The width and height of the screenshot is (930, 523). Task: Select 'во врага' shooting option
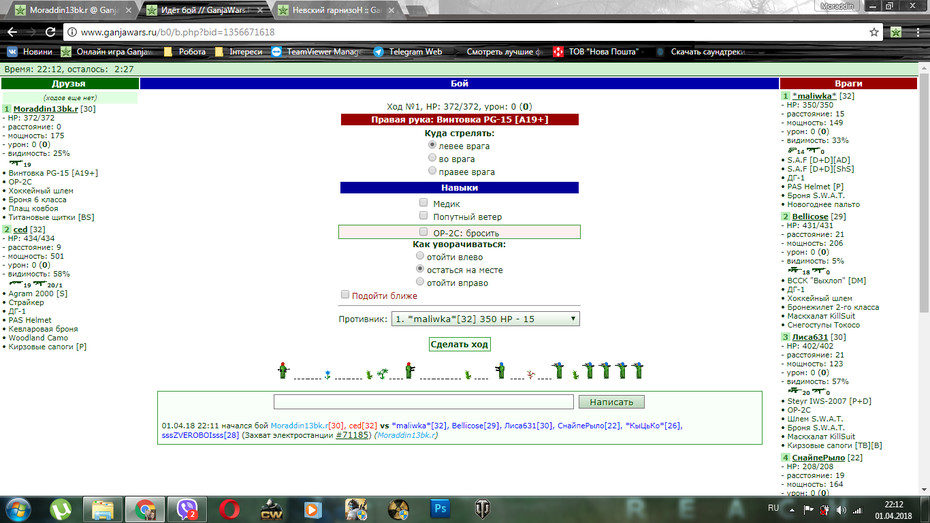click(x=432, y=158)
